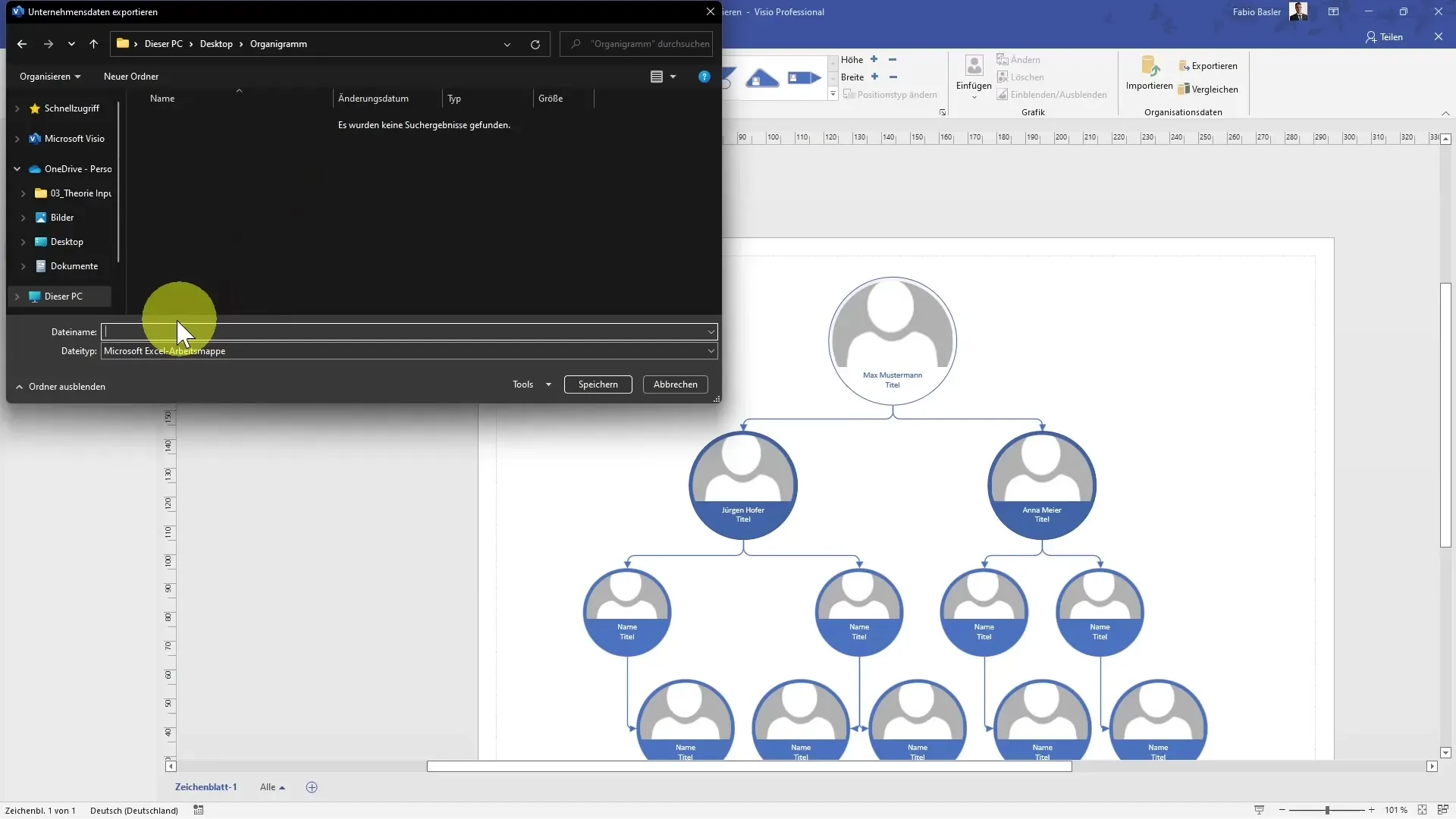Screen dimensions: 1456x819
Task: Click Desktop in the address path
Action: [216, 44]
